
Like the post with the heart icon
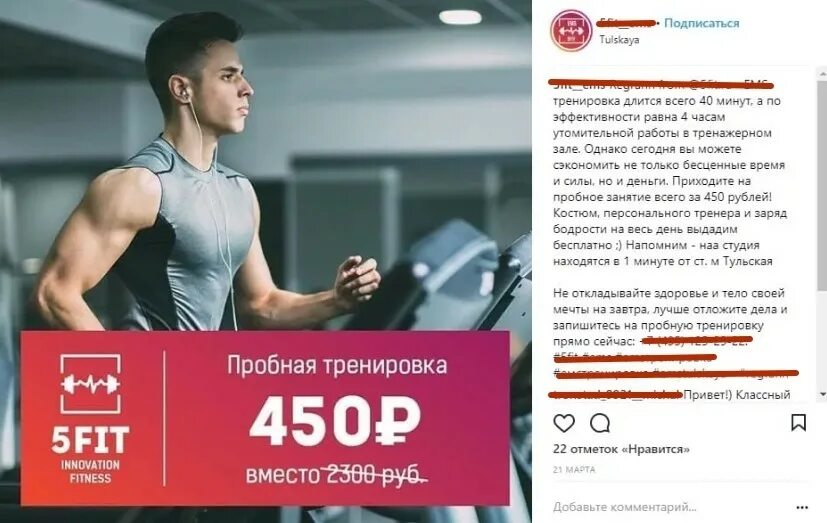[564, 423]
